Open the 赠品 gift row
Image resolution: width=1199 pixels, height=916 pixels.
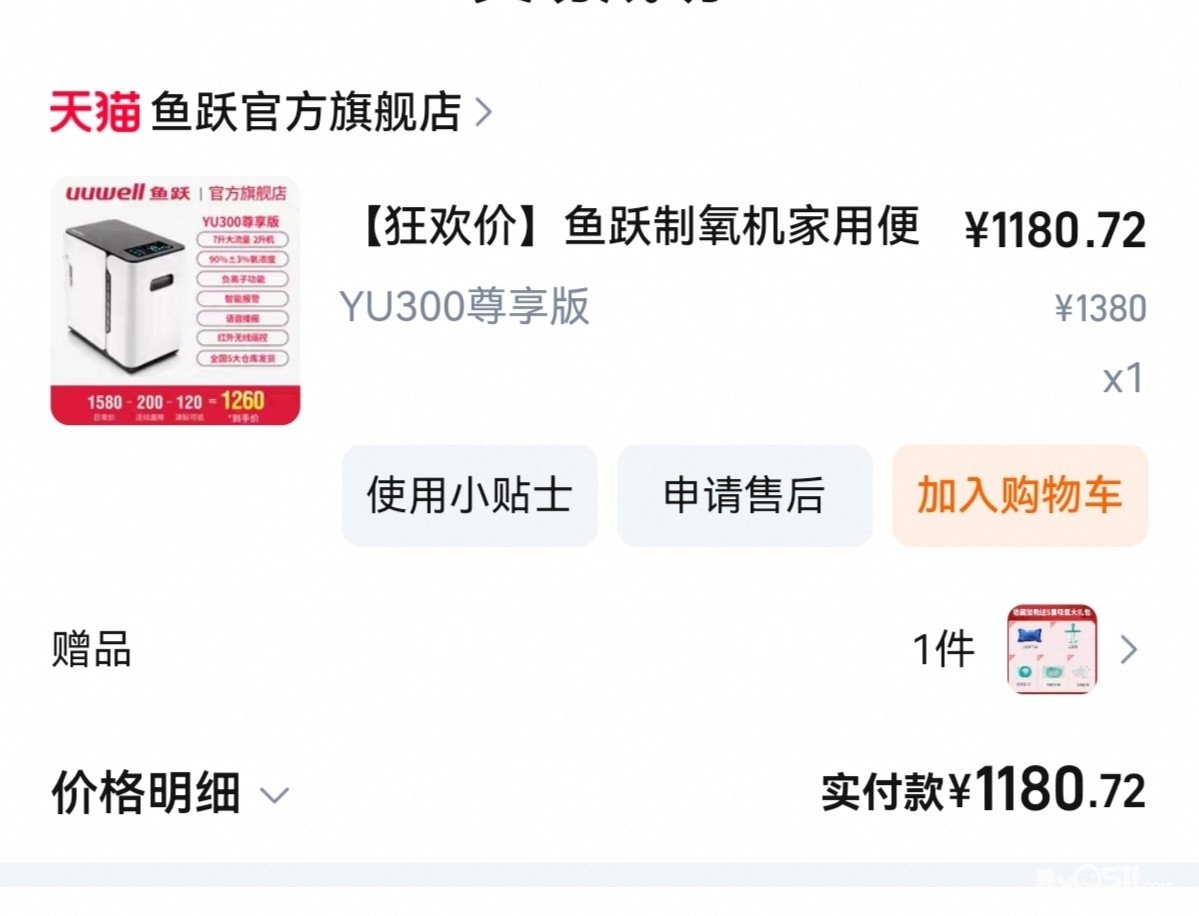(x=600, y=650)
